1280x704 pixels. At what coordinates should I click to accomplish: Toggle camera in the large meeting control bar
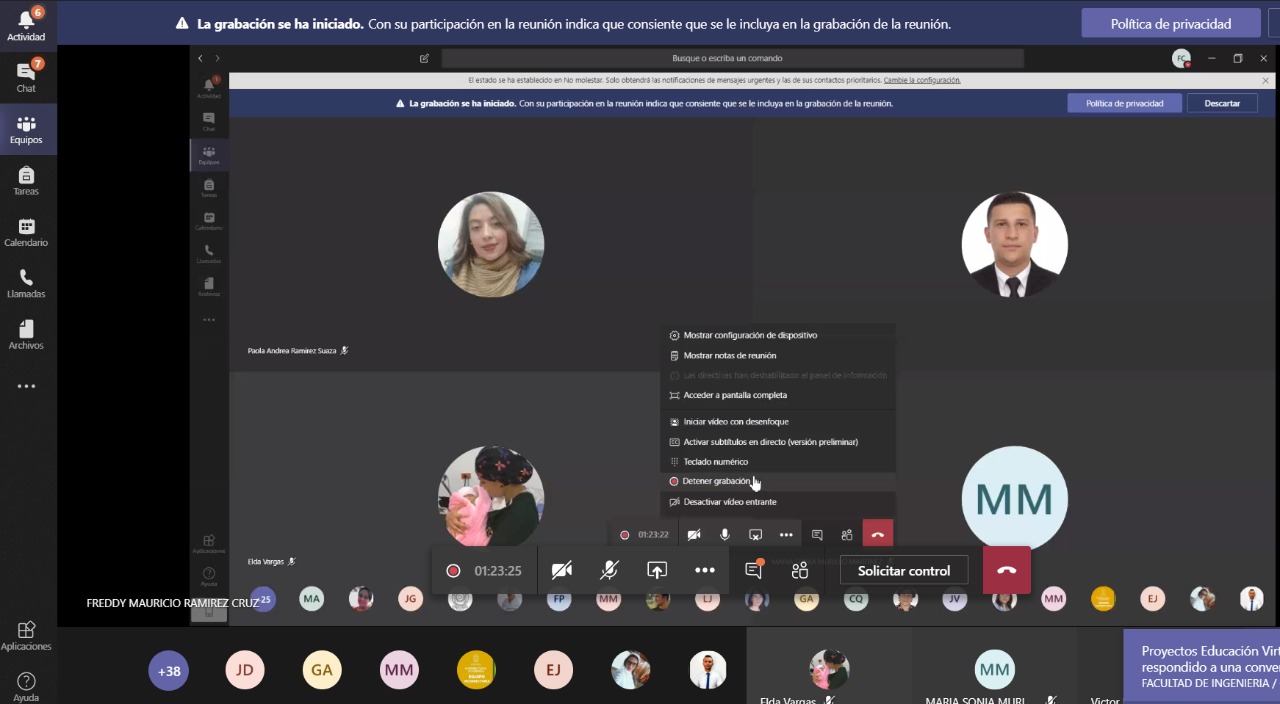(x=562, y=570)
